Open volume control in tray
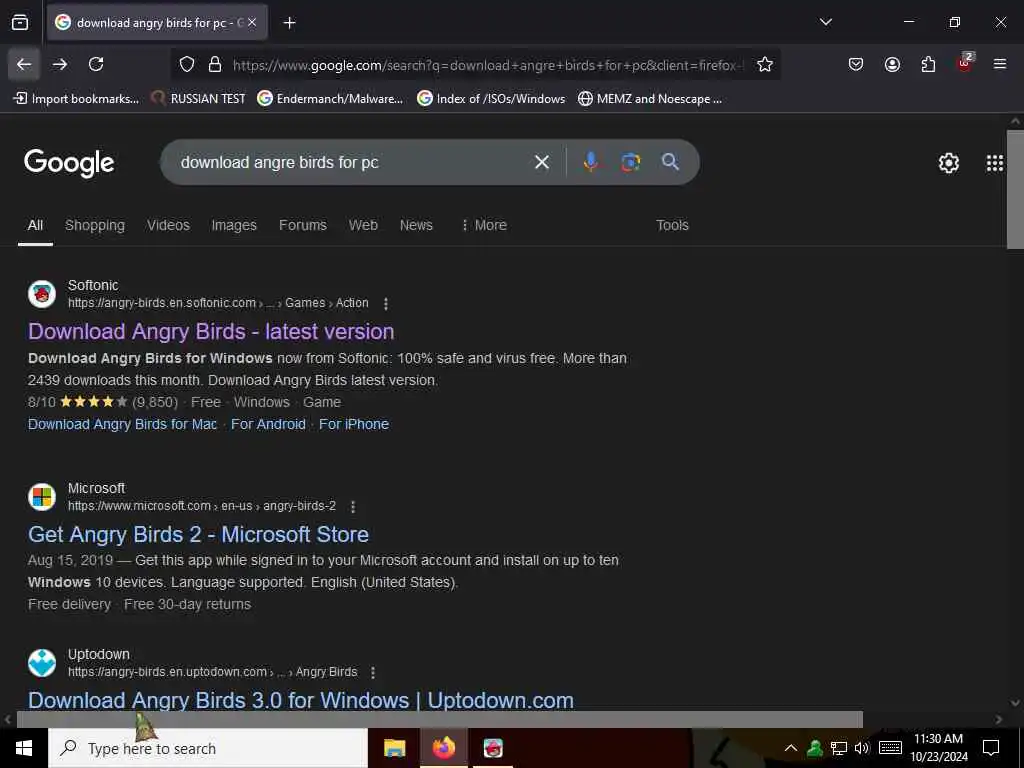Screen dimensions: 1024x768 862,748
